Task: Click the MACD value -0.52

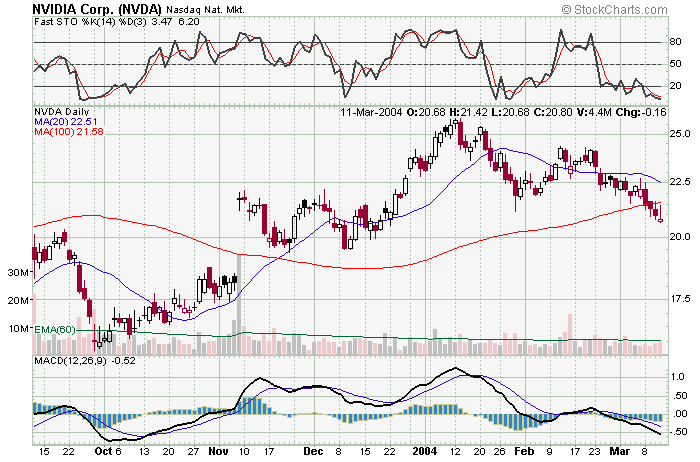Action: [123, 360]
